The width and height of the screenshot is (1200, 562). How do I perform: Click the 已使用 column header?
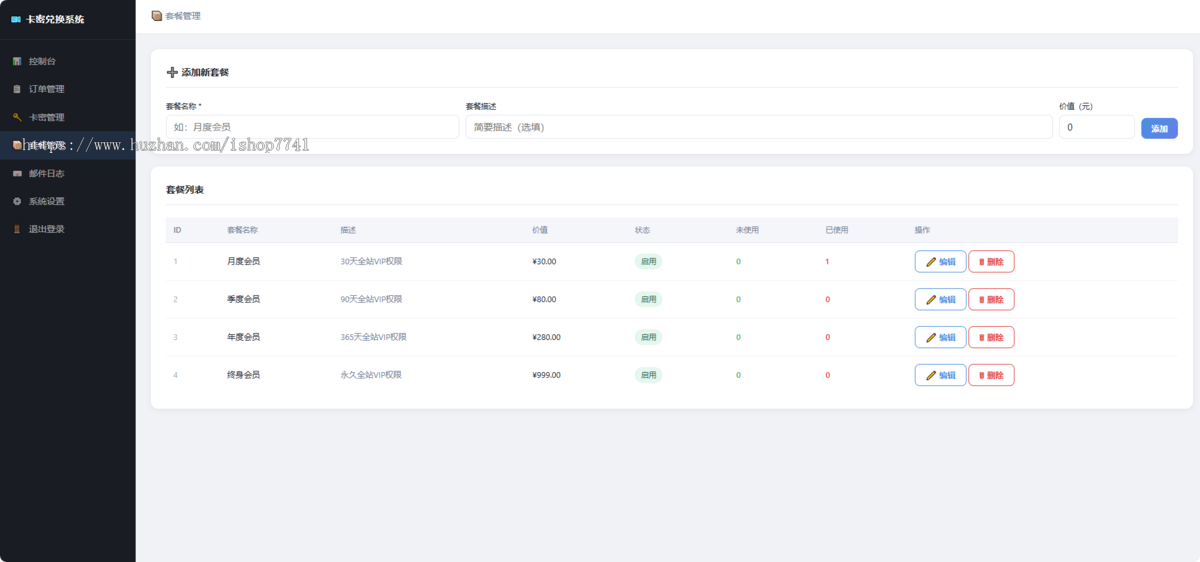[836, 230]
